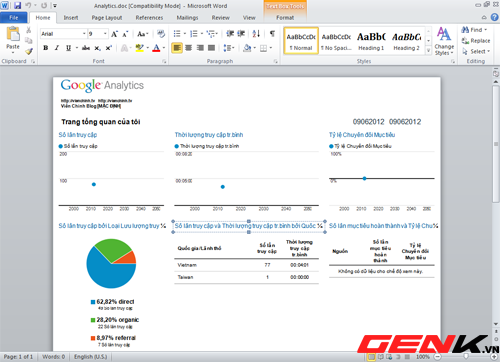Grow font size with large A icon
This screenshot has height=362, width=500.
tap(114, 34)
